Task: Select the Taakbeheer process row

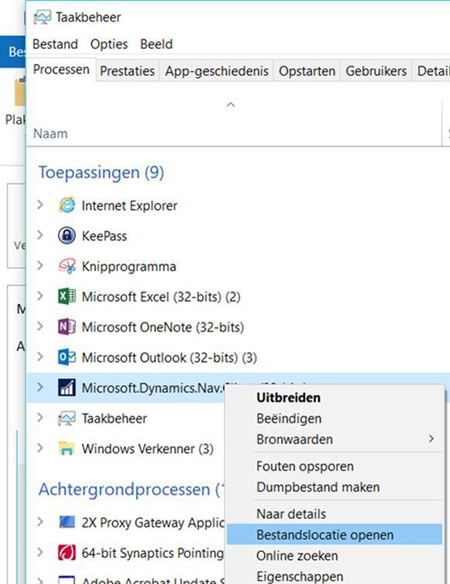Action: tap(126, 418)
